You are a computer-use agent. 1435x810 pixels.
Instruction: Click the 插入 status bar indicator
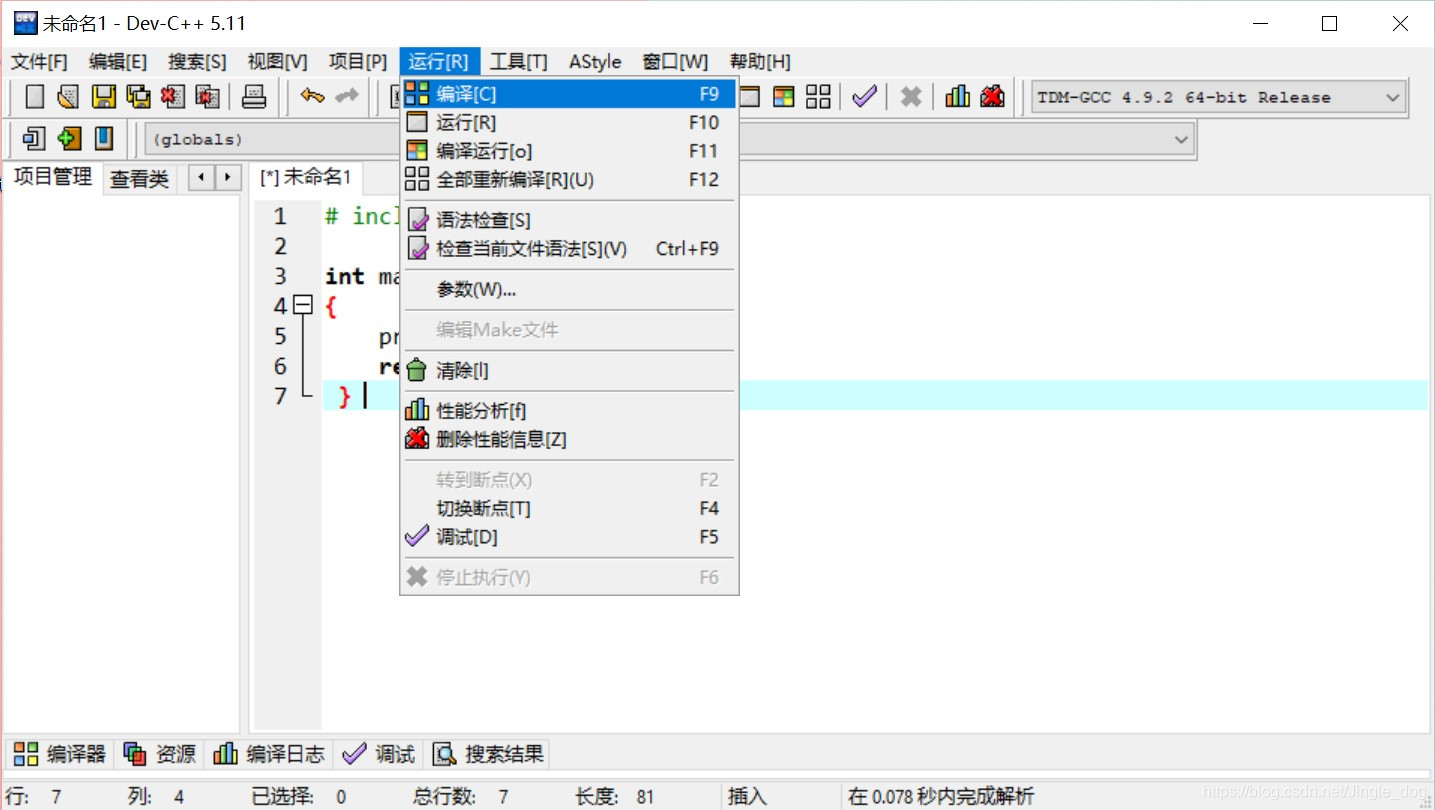click(747, 797)
